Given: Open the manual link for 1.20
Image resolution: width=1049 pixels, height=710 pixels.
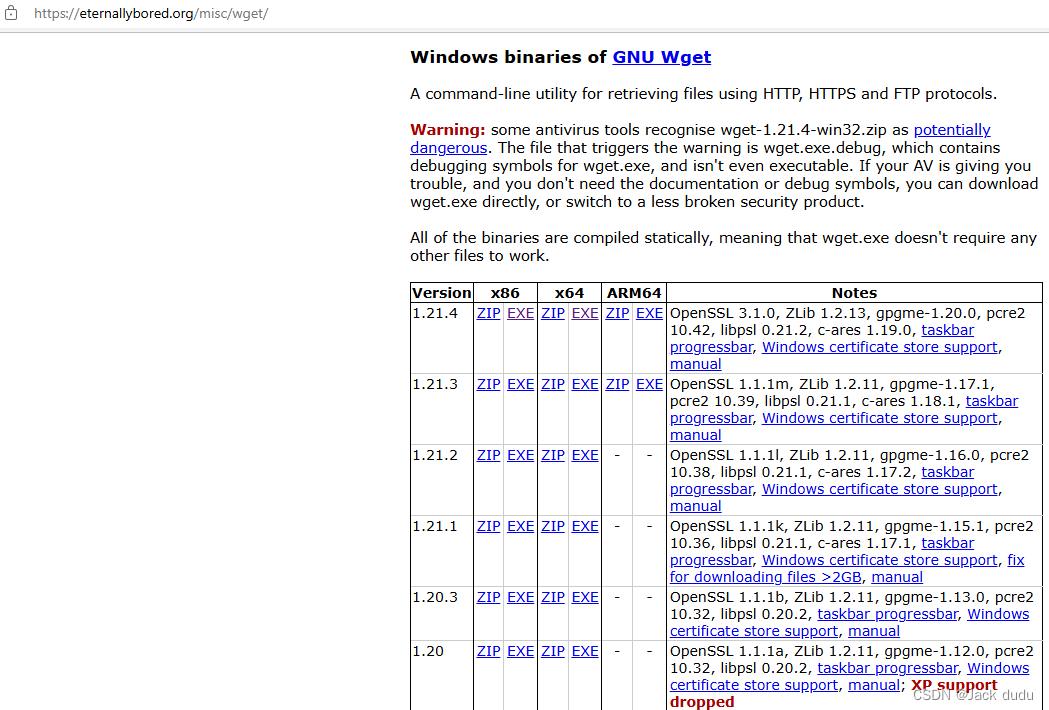Looking at the screenshot, I should tap(874, 685).
